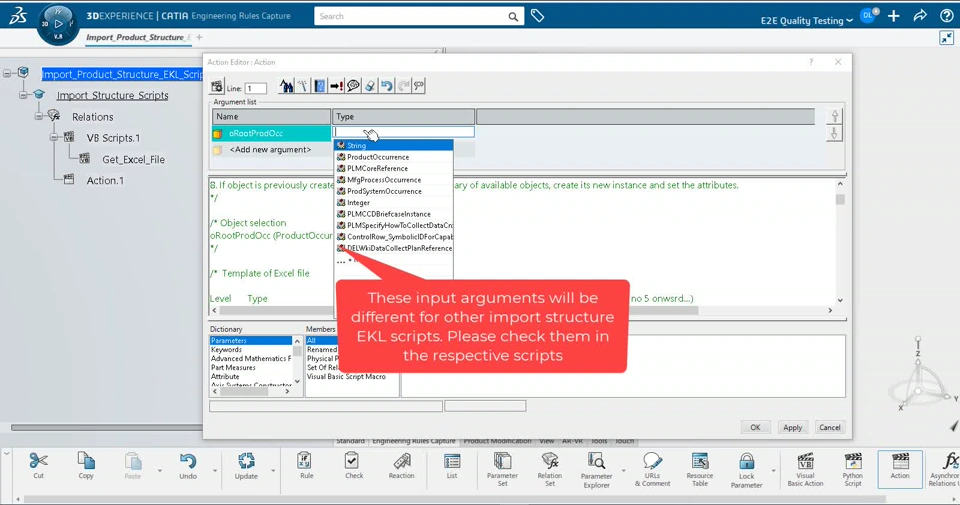Click the top Search box
Viewport: 960px width, 505px height.
click(419, 17)
